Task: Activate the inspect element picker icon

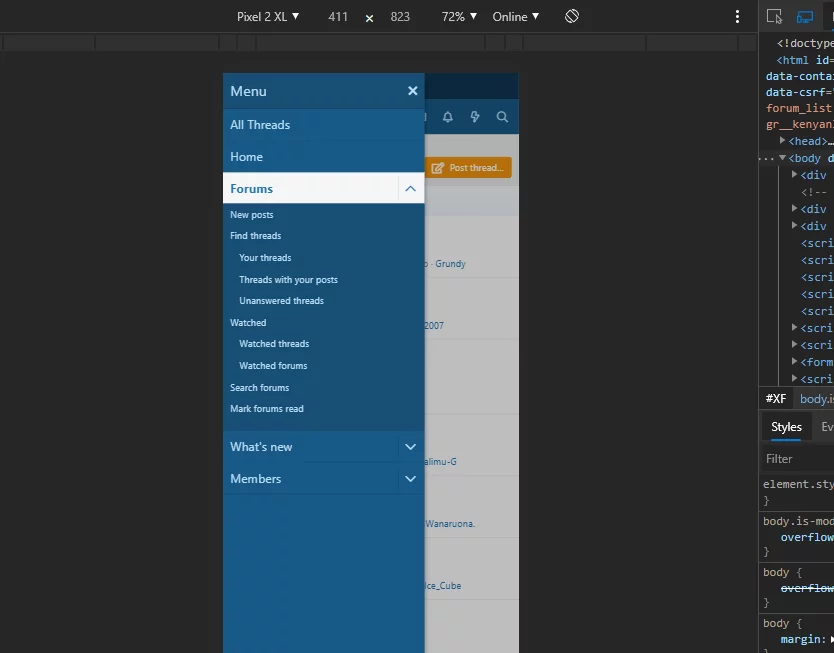Action: click(x=774, y=16)
